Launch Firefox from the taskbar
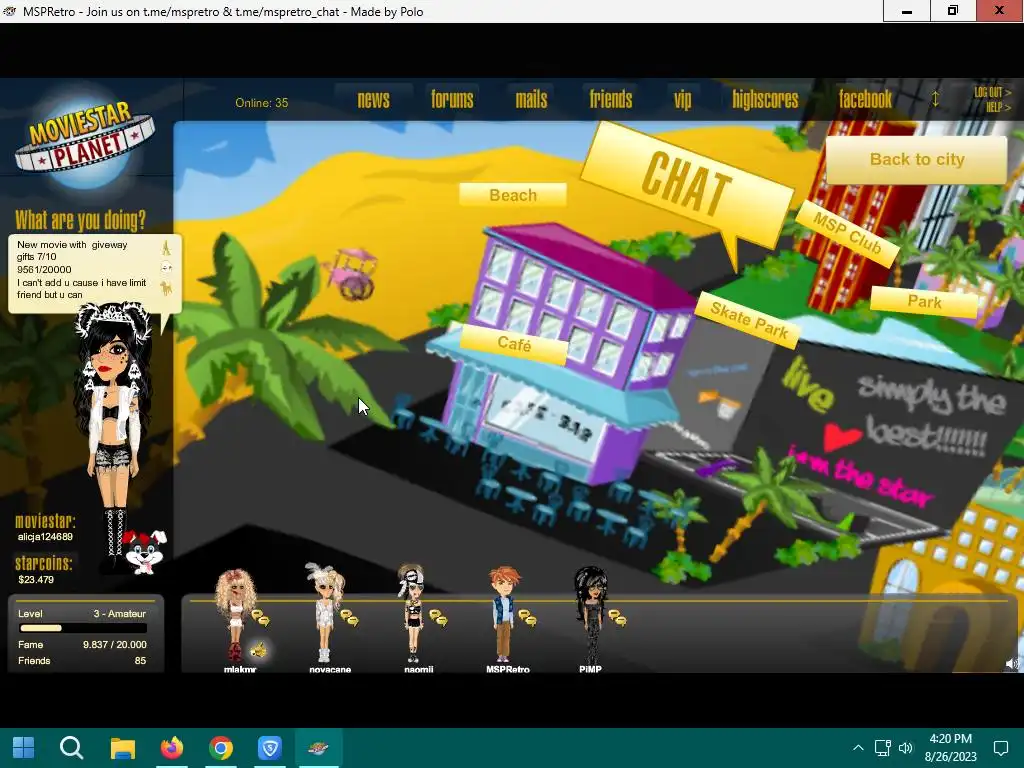The image size is (1024, 768). pos(172,748)
